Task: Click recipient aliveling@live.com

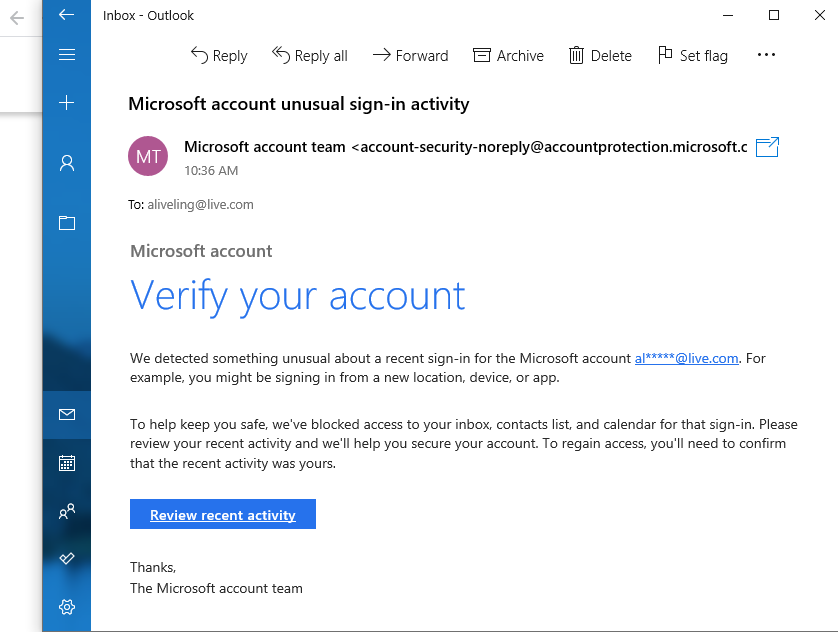Action: [x=200, y=205]
